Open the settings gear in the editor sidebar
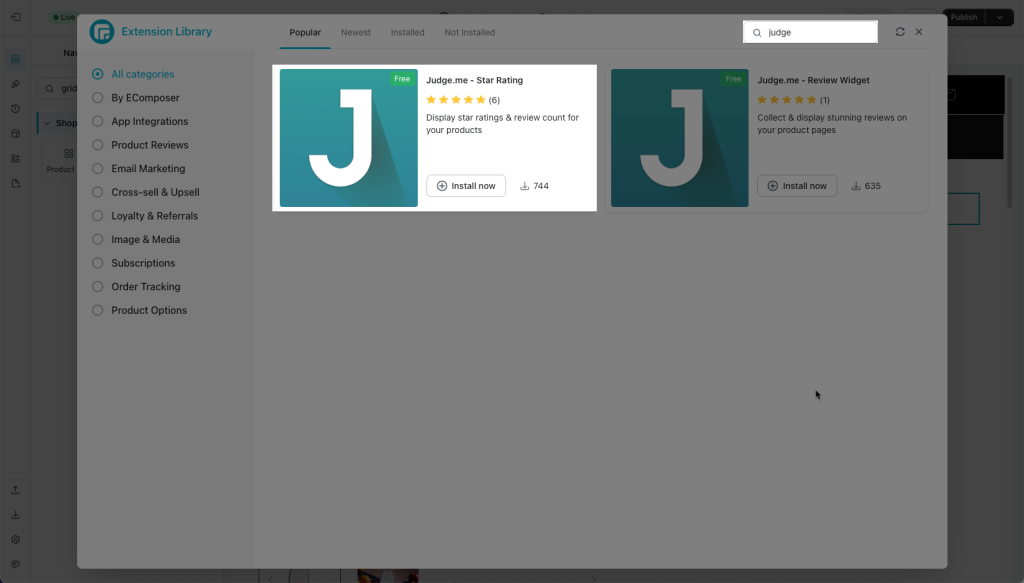The width and height of the screenshot is (1024, 583). [16, 540]
